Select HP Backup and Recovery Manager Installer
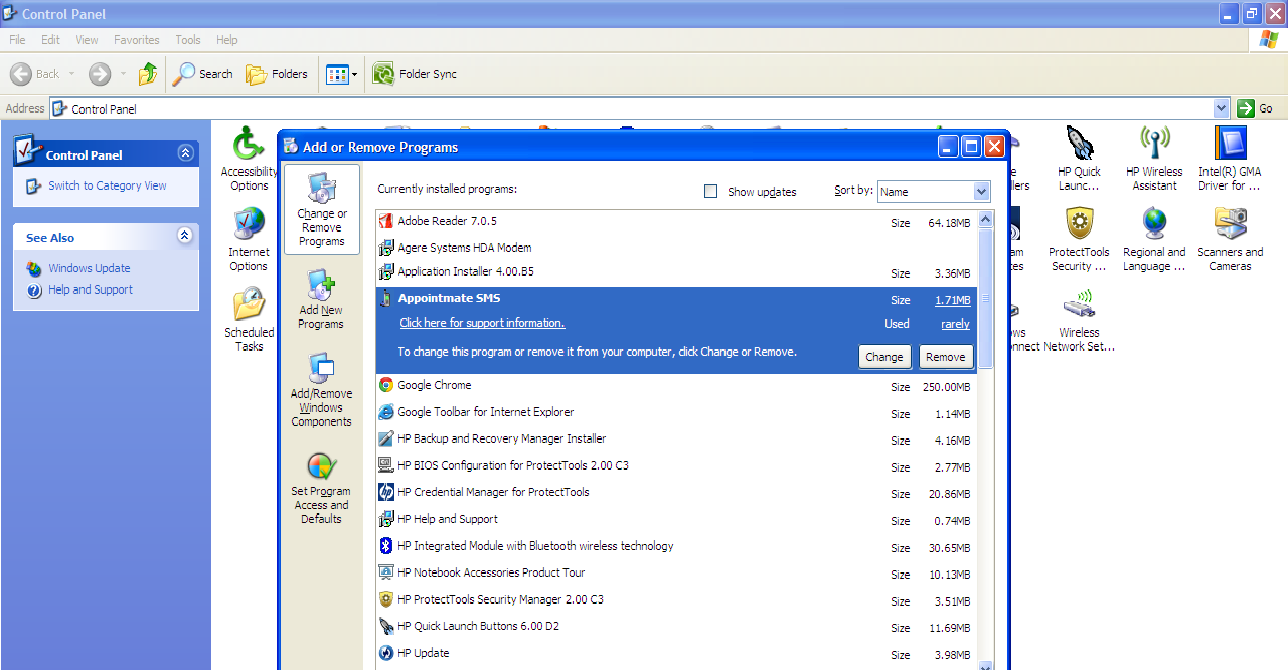 pos(676,439)
